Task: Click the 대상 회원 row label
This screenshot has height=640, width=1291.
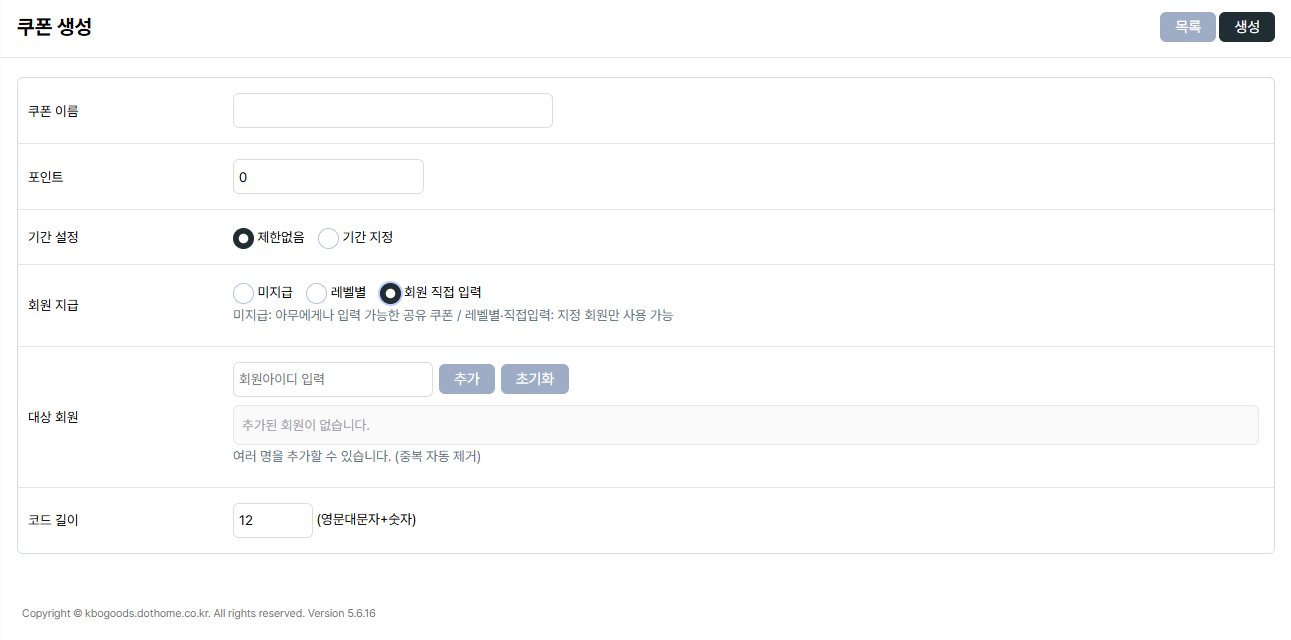Action: coord(53,417)
